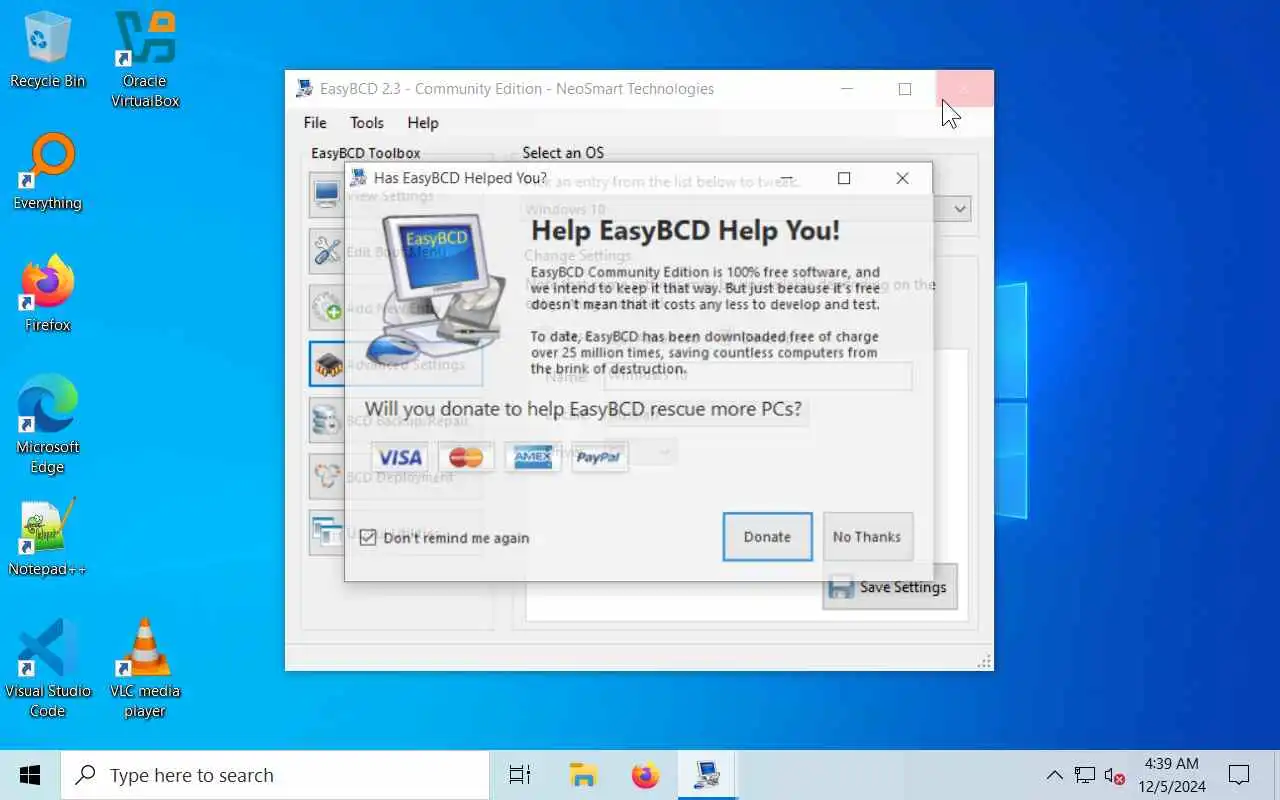The image size is (1280, 800).
Task: Click the PayPal payment icon
Action: (599, 458)
